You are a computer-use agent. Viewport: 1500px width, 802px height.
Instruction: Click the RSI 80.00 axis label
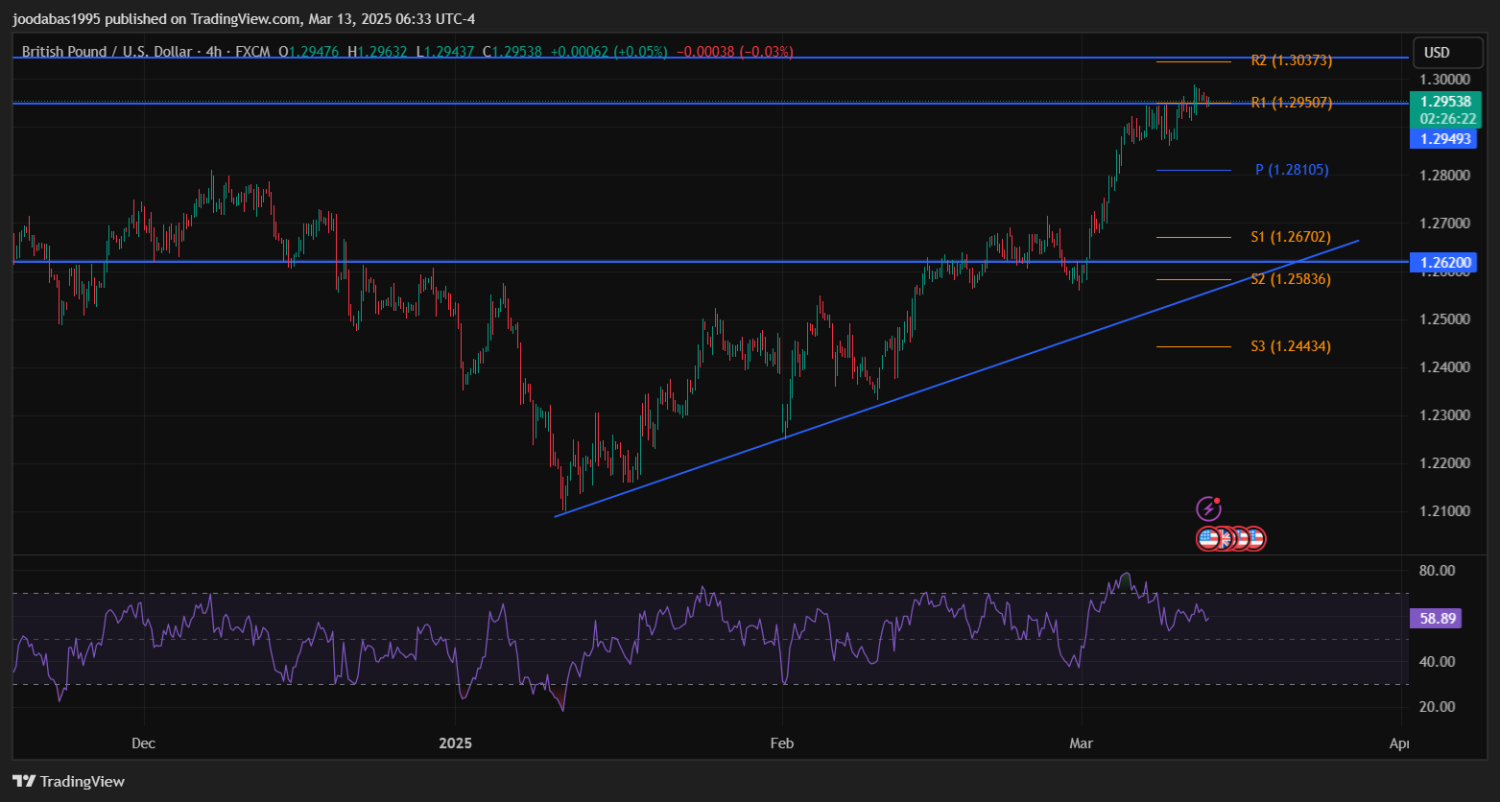coord(1436,570)
